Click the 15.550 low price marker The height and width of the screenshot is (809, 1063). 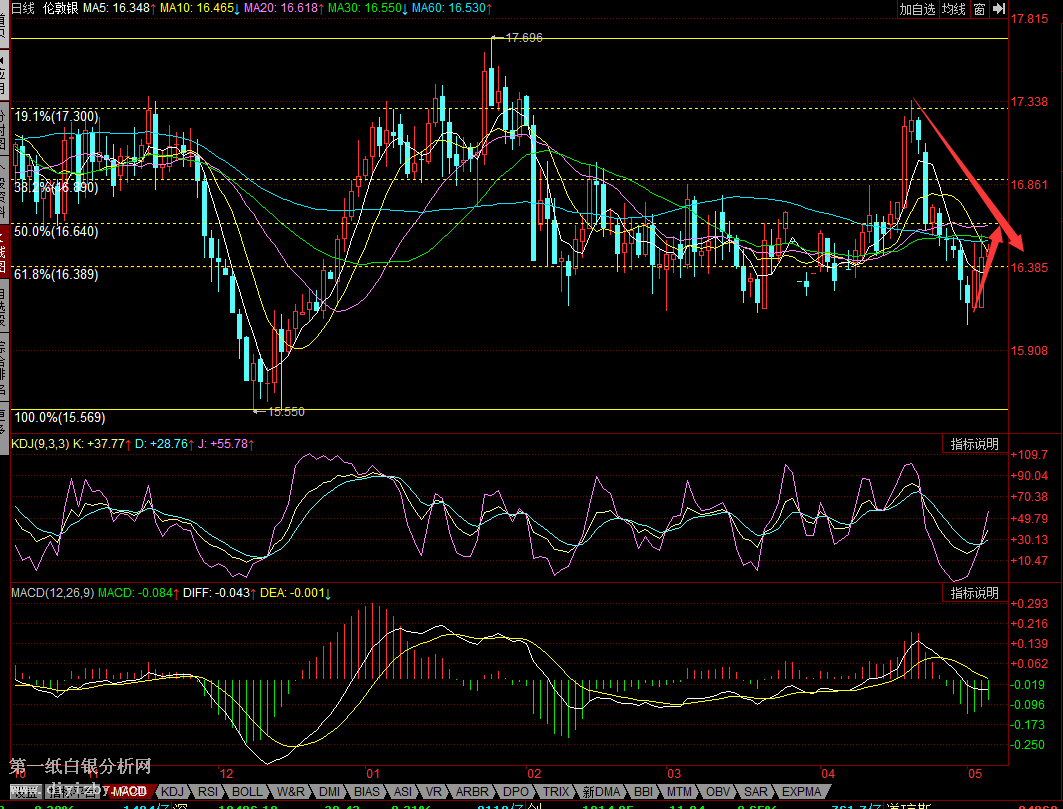click(x=285, y=411)
